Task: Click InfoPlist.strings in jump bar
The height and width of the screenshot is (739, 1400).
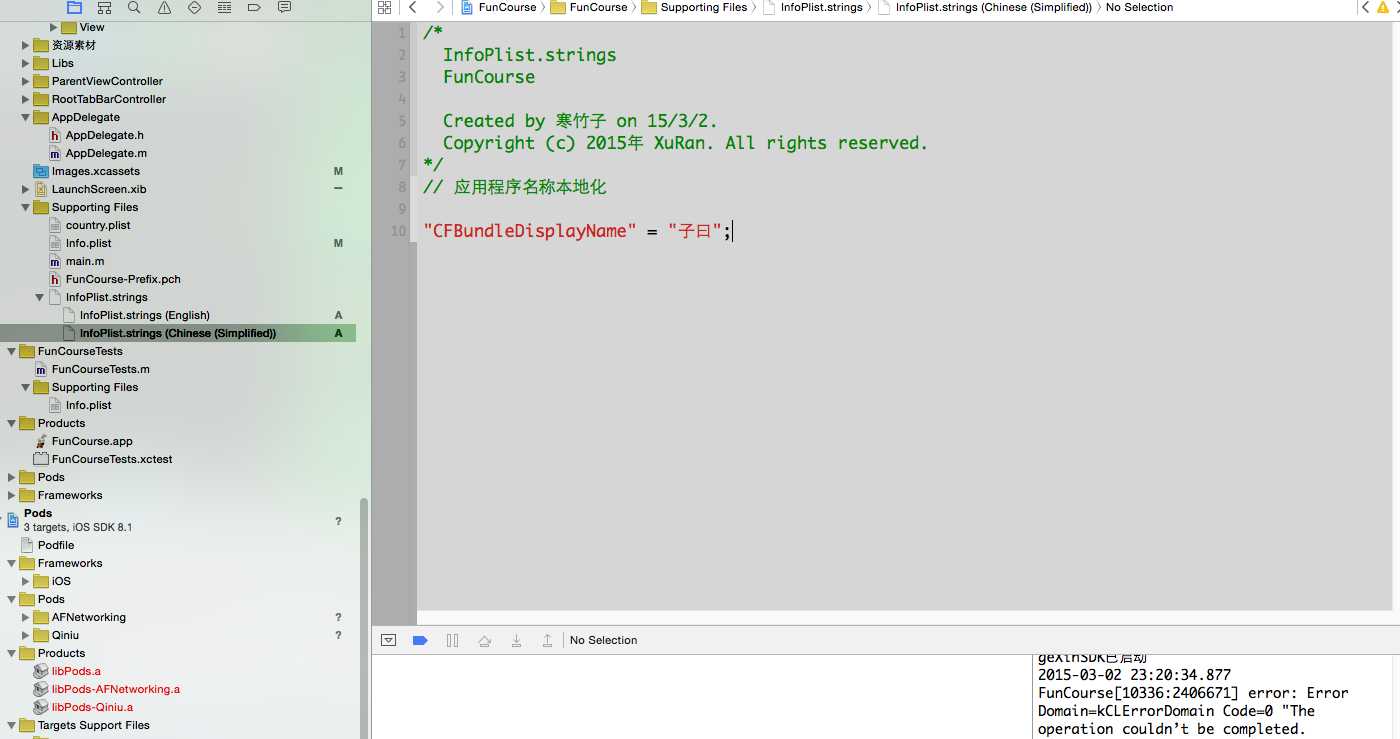Action: coord(812,7)
